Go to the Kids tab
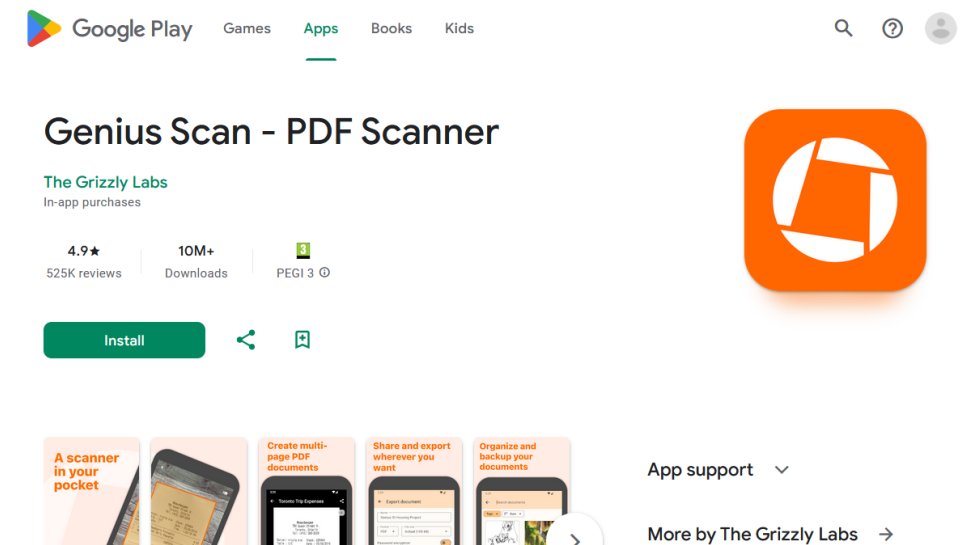Image resolution: width=970 pixels, height=545 pixels. (x=459, y=28)
